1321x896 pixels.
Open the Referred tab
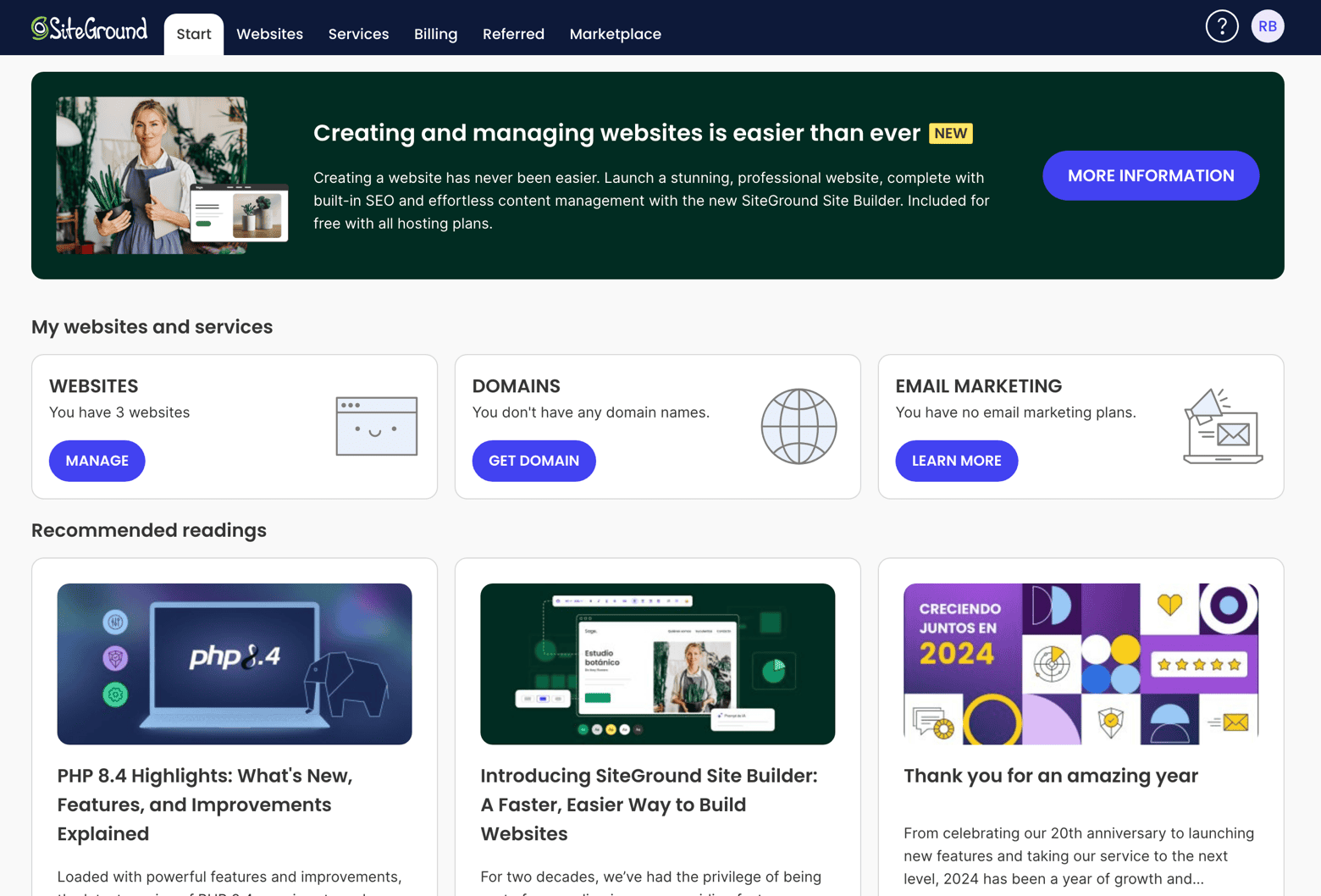click(x=513, y=34)
